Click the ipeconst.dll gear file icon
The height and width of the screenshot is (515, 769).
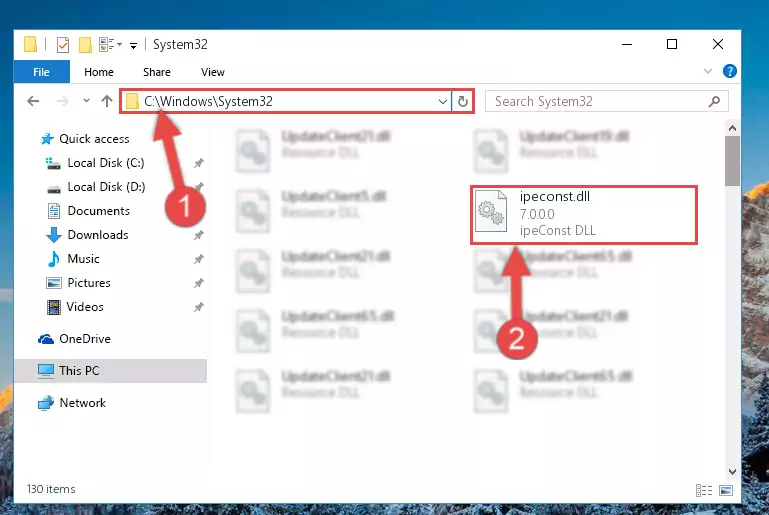(x=491, y=211)
